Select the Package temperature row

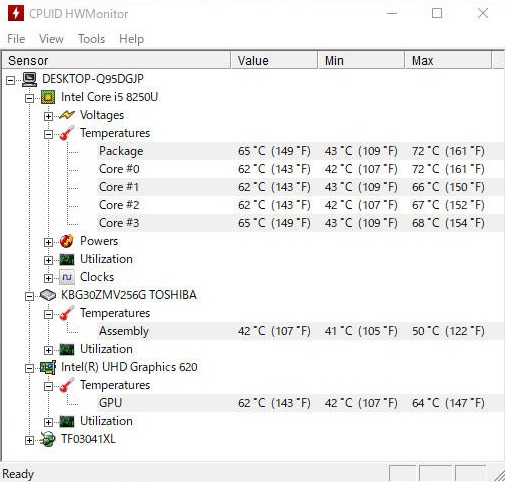(300, 151)
